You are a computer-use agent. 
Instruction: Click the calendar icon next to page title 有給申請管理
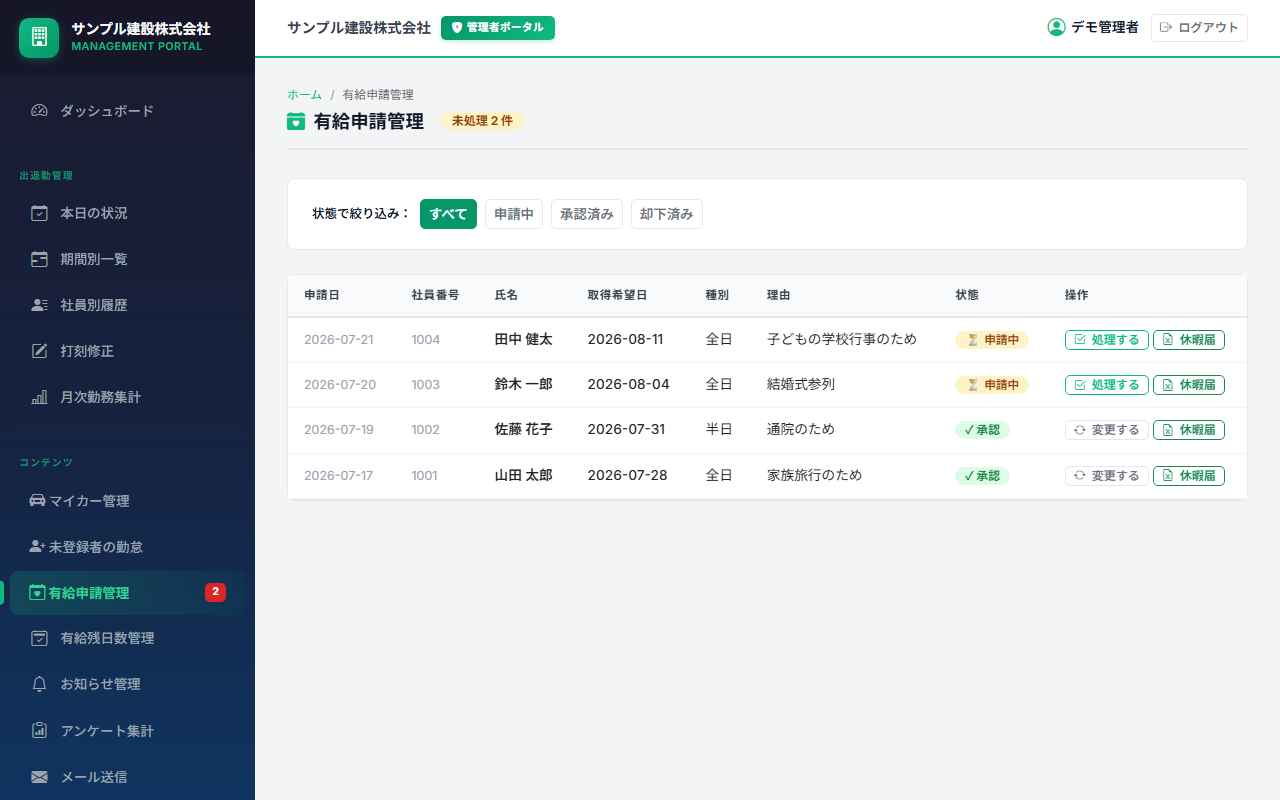click(x=296, y=122)
